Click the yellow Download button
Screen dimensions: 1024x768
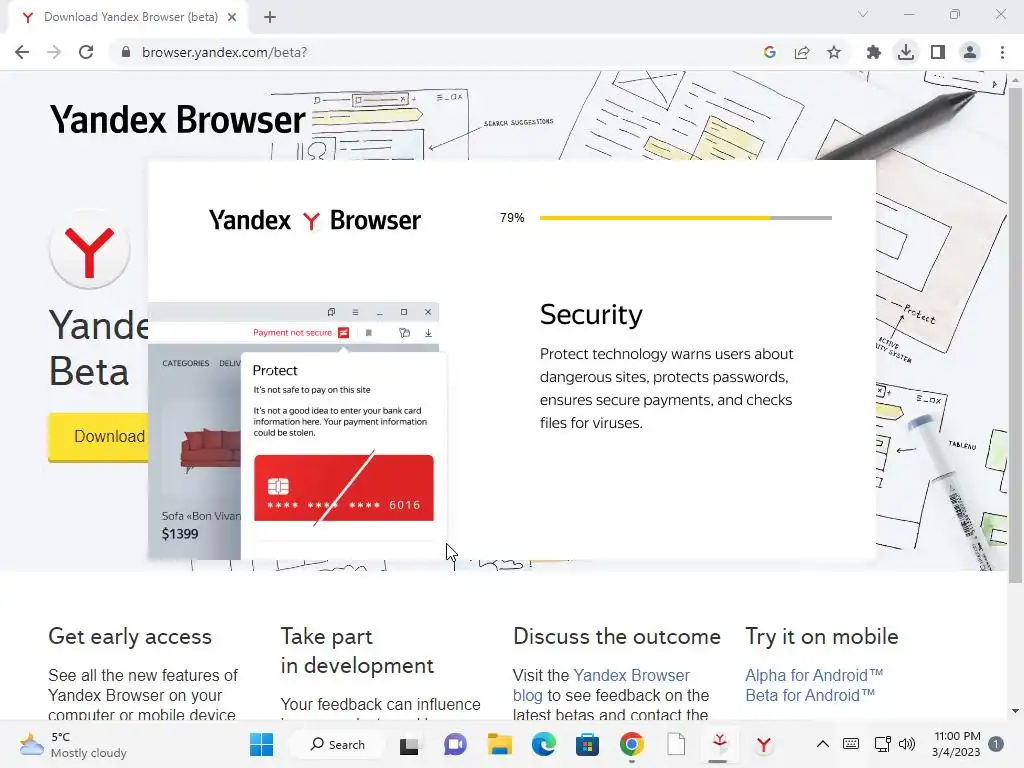(99, 436)
